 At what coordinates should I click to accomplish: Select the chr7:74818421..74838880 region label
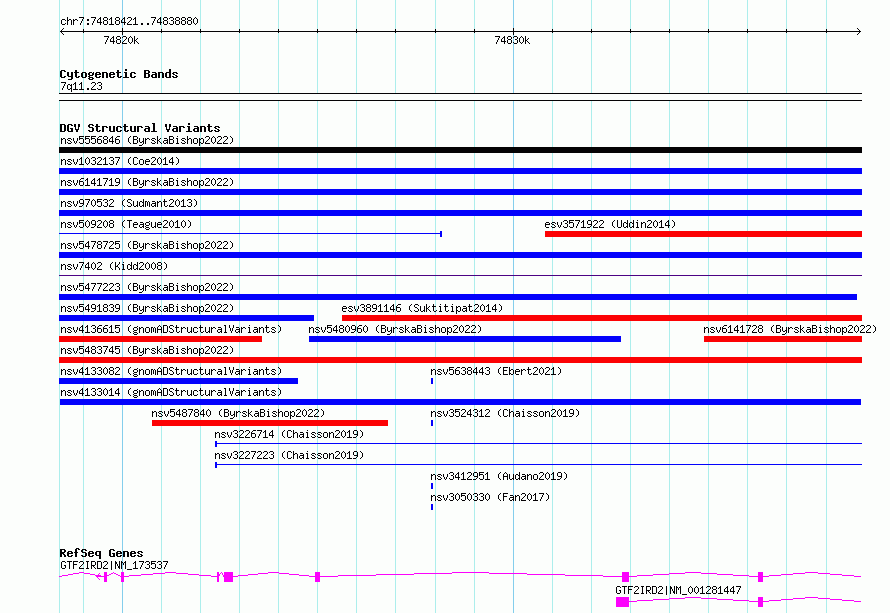click(x=129, y=21)
